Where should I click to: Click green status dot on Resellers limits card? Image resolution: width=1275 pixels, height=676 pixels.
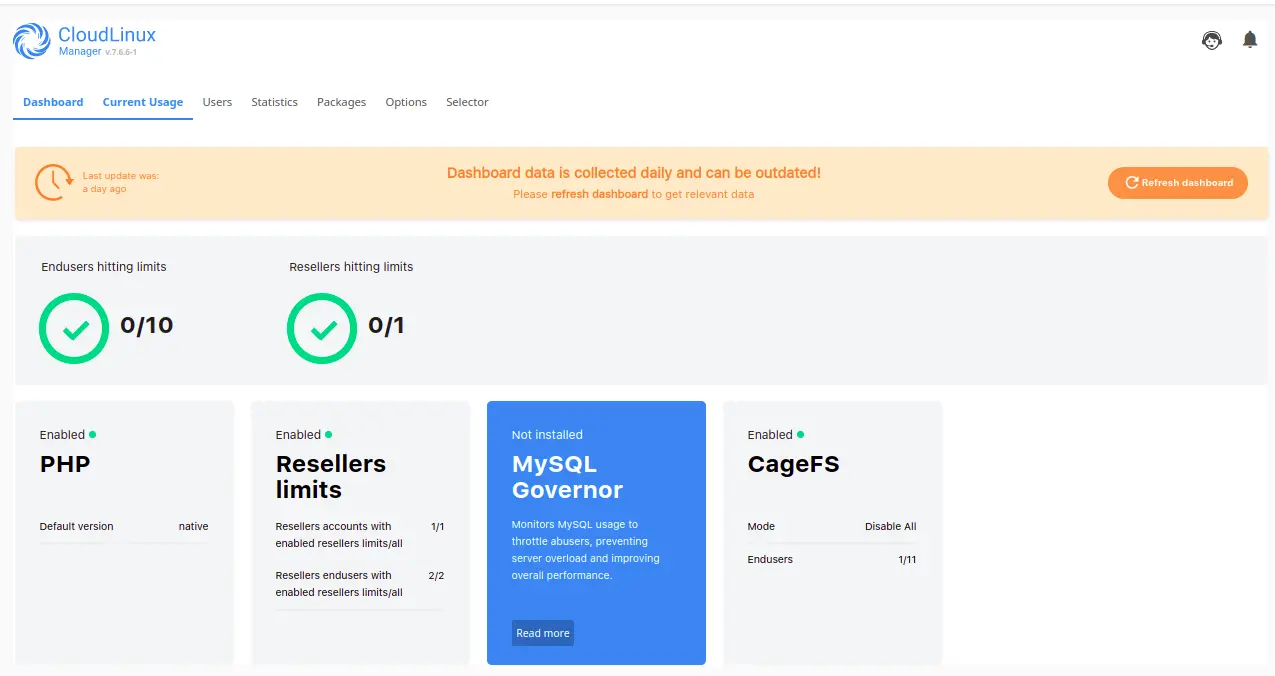pos(329,434)
